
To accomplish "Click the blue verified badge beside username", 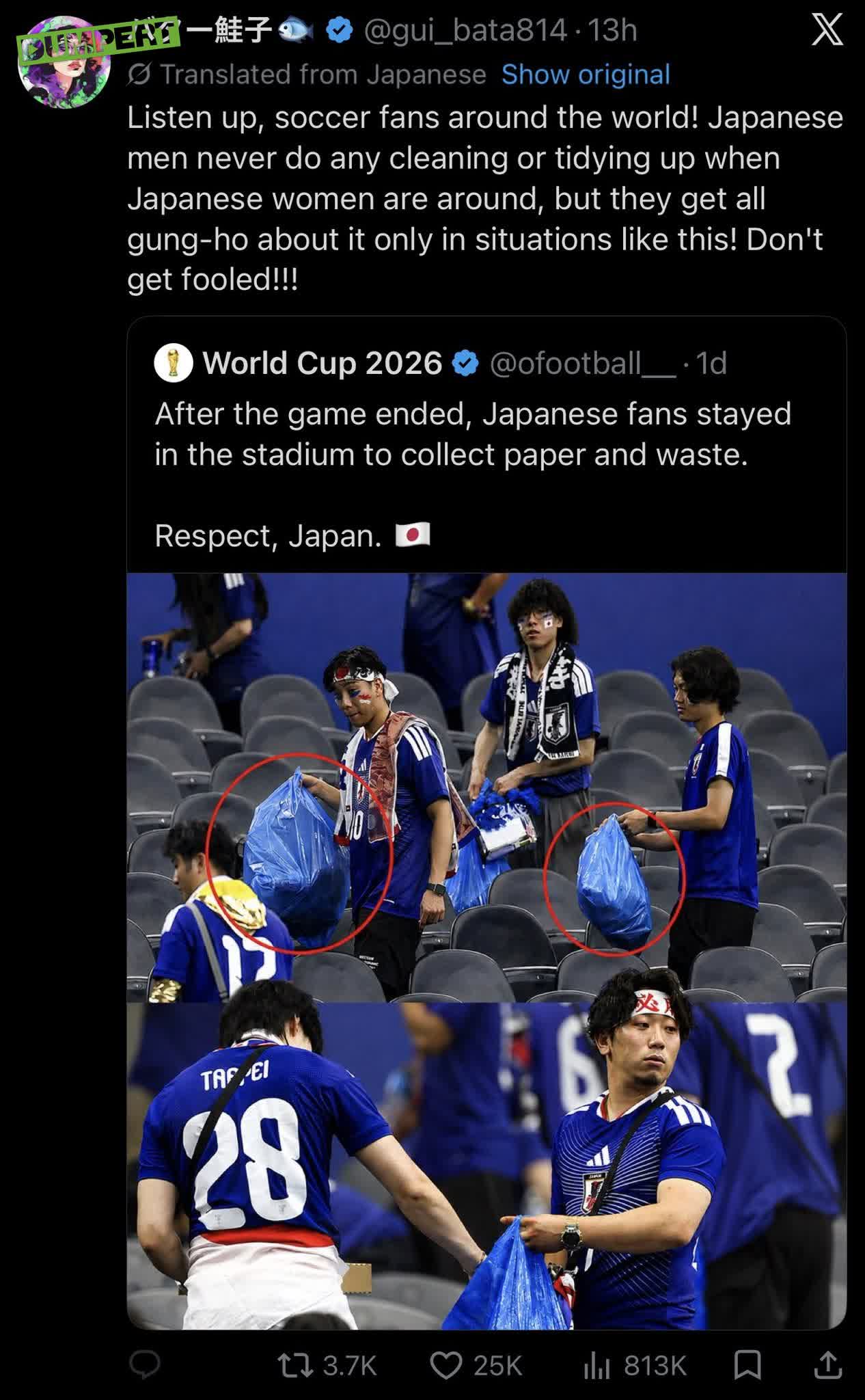I will click(340, 31).
